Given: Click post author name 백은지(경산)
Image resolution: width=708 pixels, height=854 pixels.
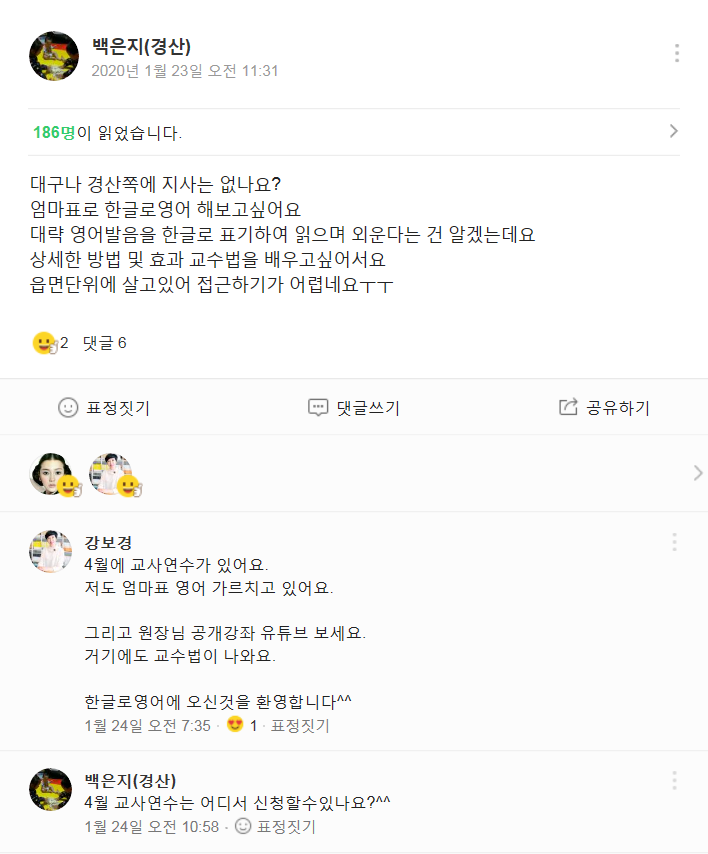Looking at the screenshot, I should 140,47.
